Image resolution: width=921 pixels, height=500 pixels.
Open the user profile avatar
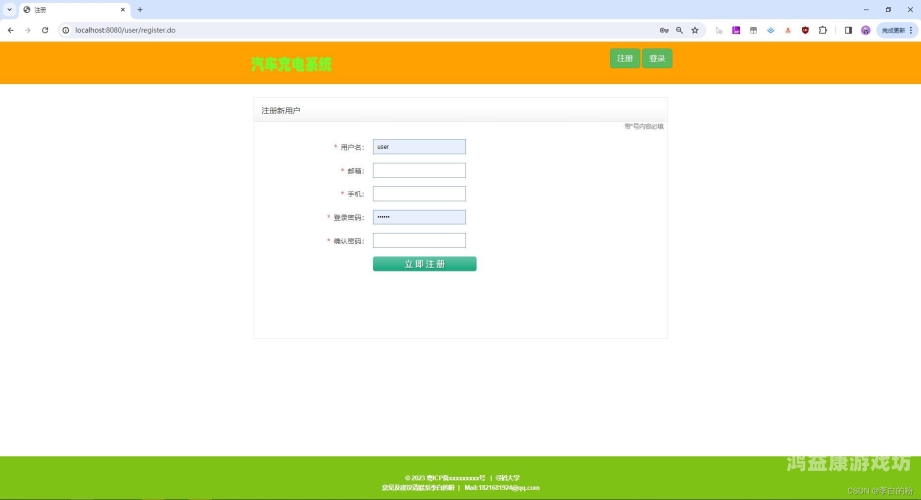coord(866,30)
